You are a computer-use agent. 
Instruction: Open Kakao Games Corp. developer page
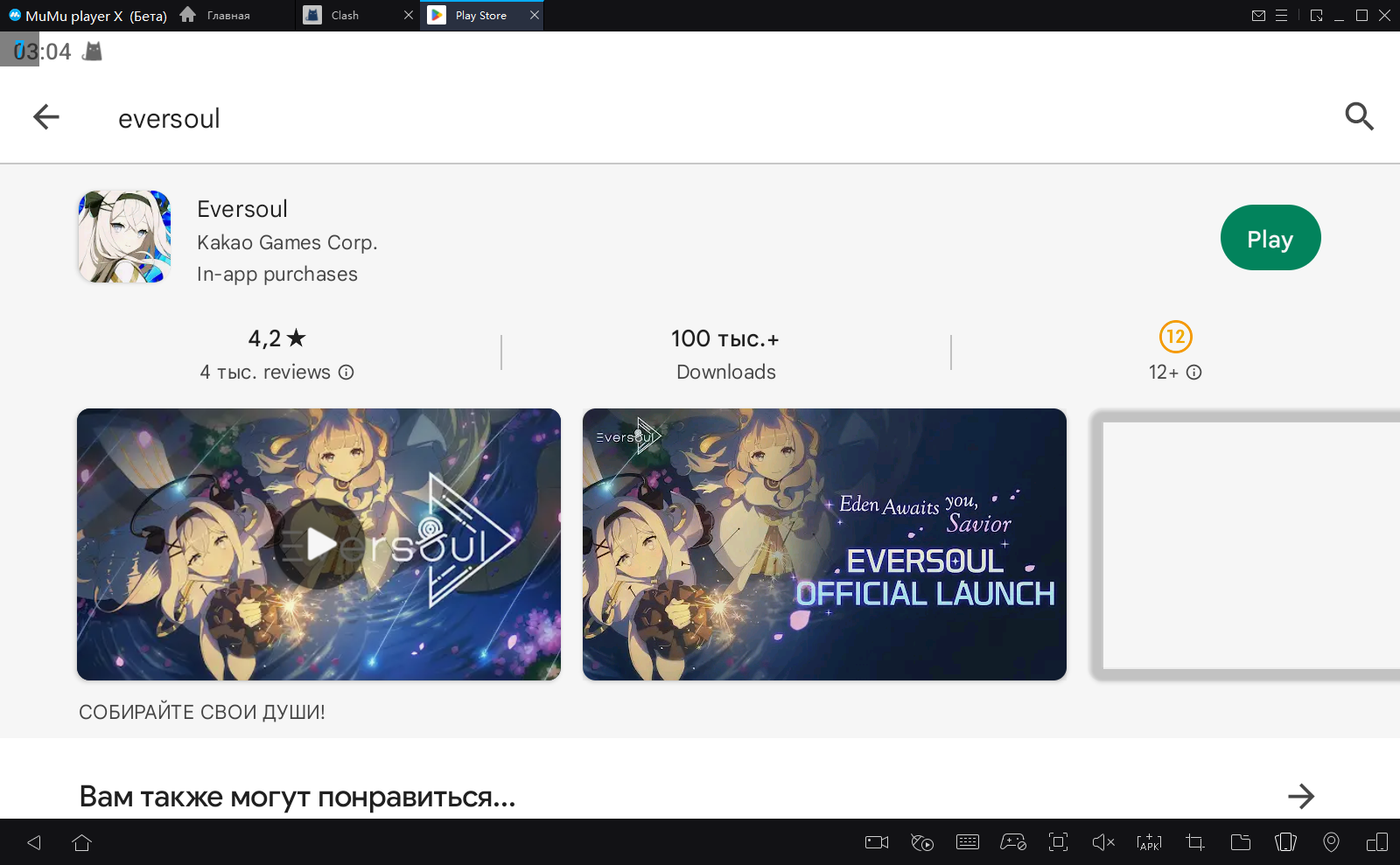pos(287,242)
